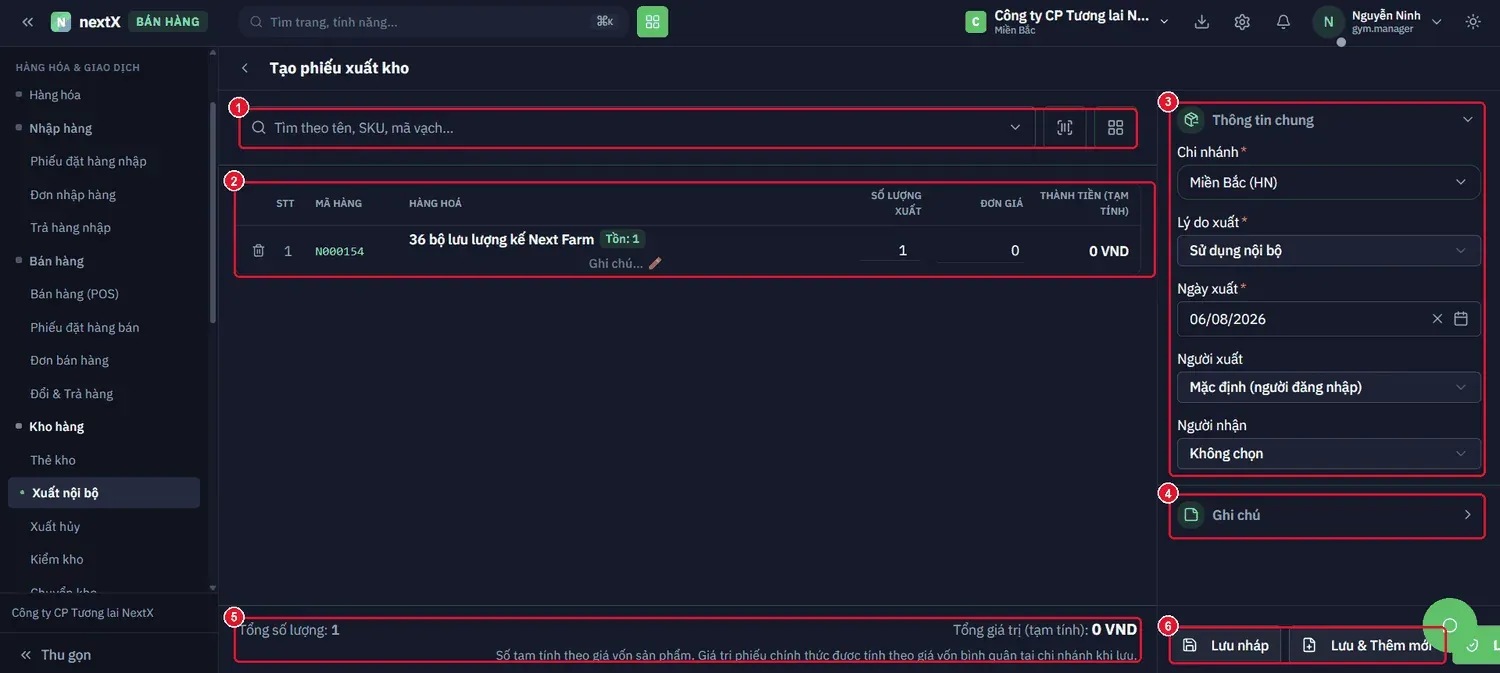Open calendar picker for Ngày xuất
1500x673 pixels.
(1461, 319)
